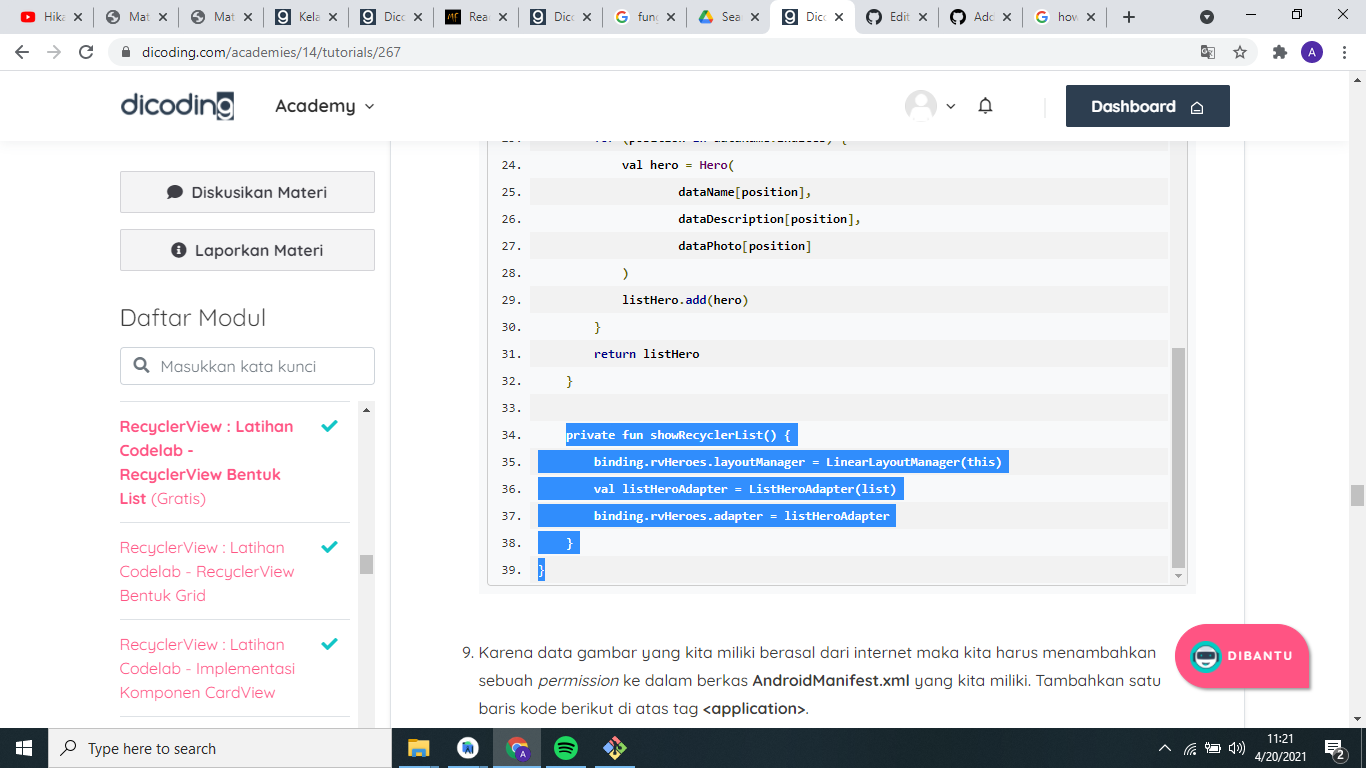The image size is (1366, 768).
Task: Click the Dashboard button
Action: click(1147, 105)
